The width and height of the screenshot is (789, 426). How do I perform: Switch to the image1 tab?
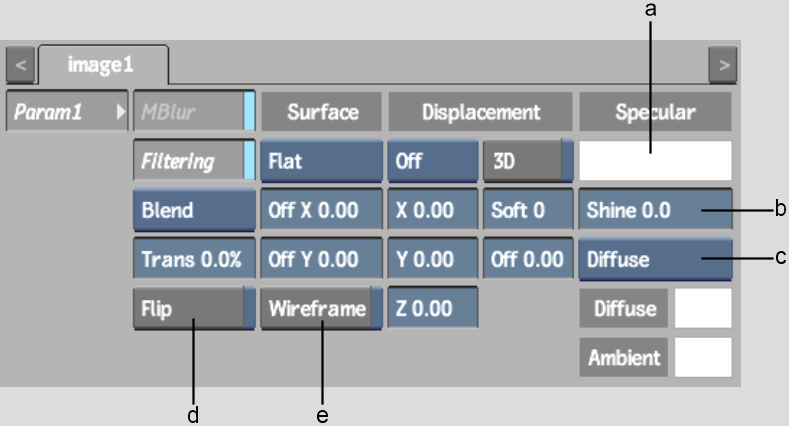point(100,65)
